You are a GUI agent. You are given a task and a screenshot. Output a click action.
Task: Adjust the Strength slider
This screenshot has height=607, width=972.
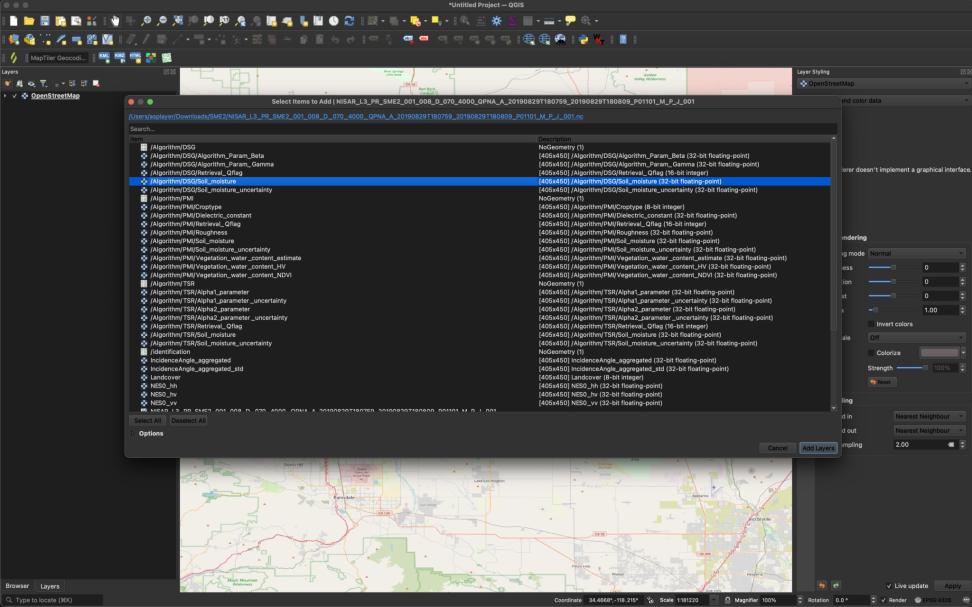pyautogui.click(x=912, y=368)
